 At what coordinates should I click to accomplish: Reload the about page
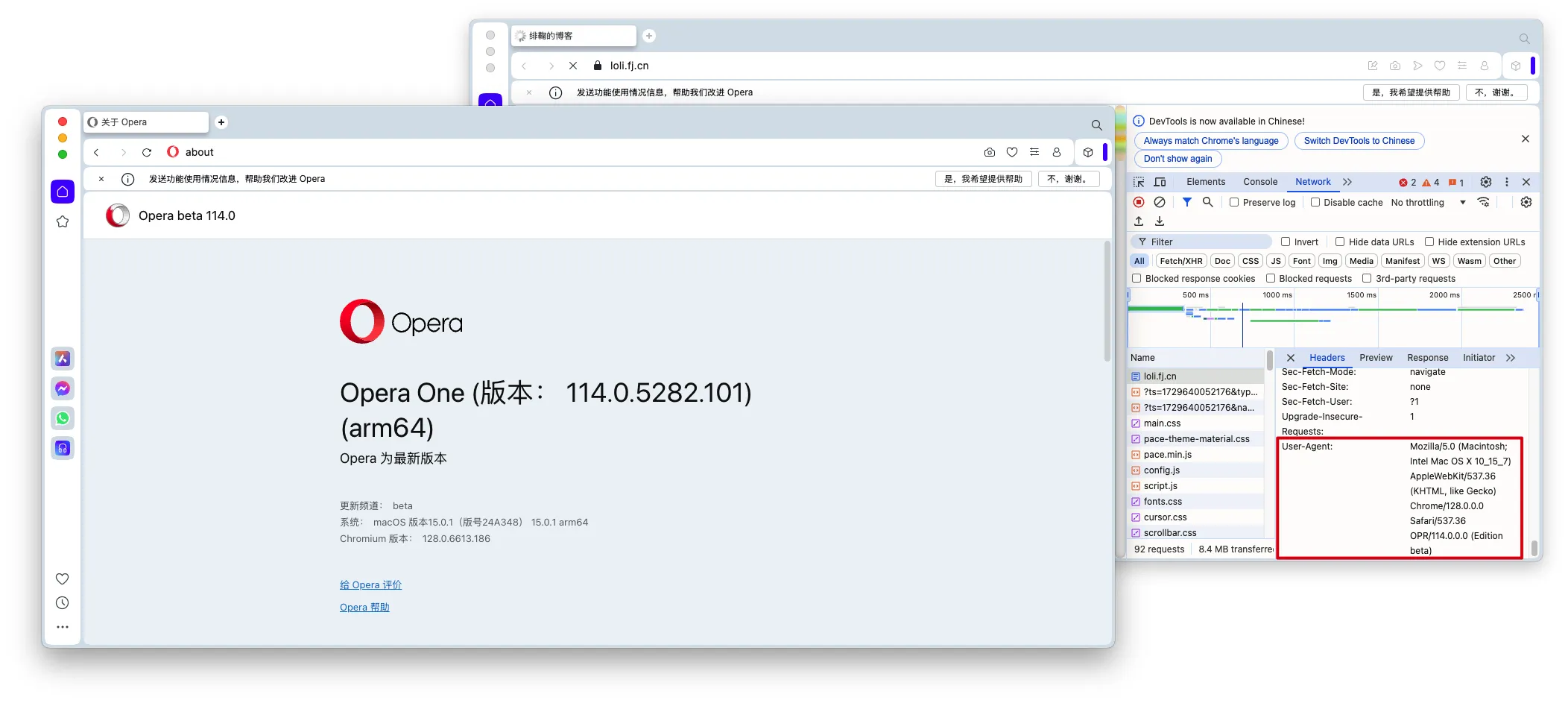(x=147, y=152)
